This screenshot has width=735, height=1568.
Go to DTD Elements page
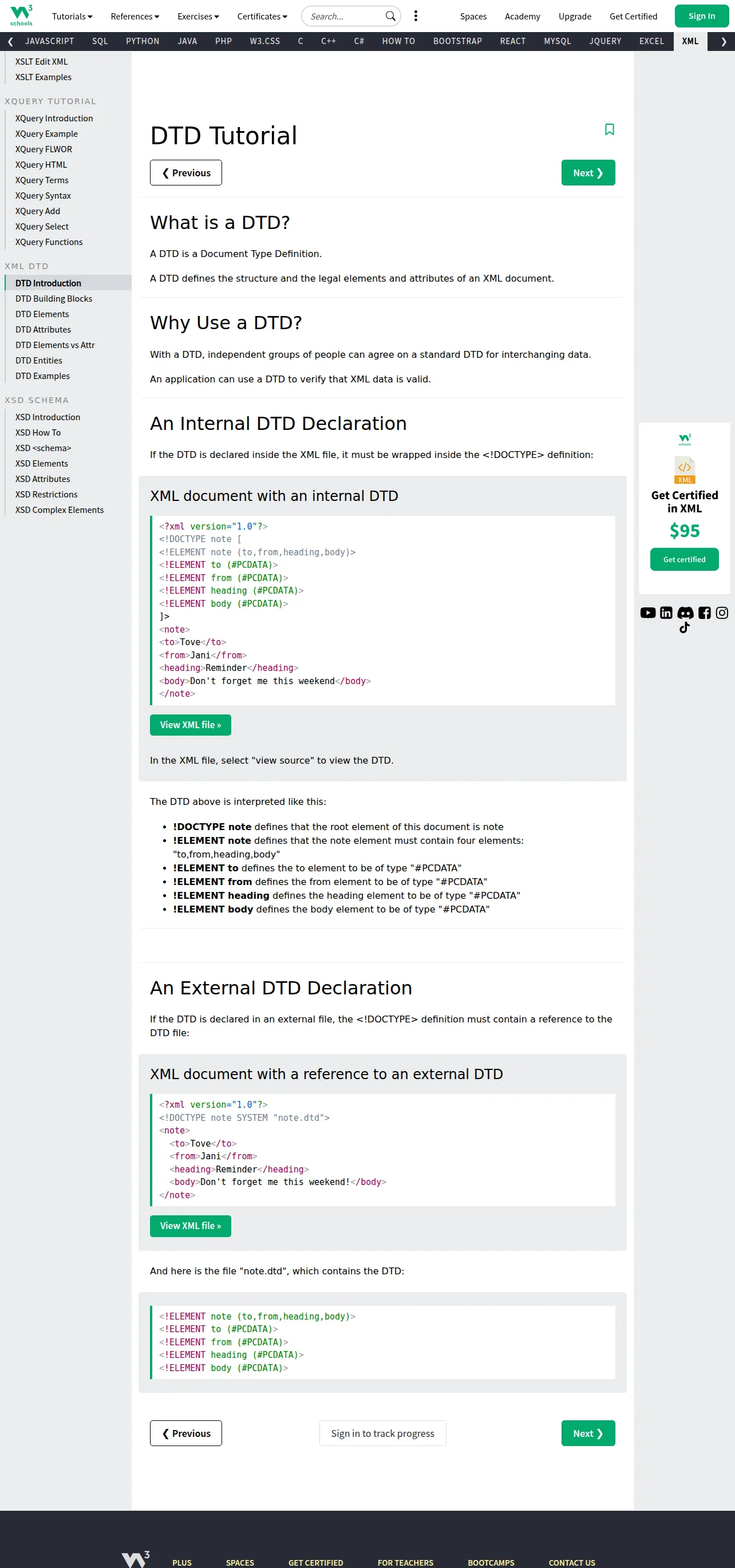(x=68, y=314)
